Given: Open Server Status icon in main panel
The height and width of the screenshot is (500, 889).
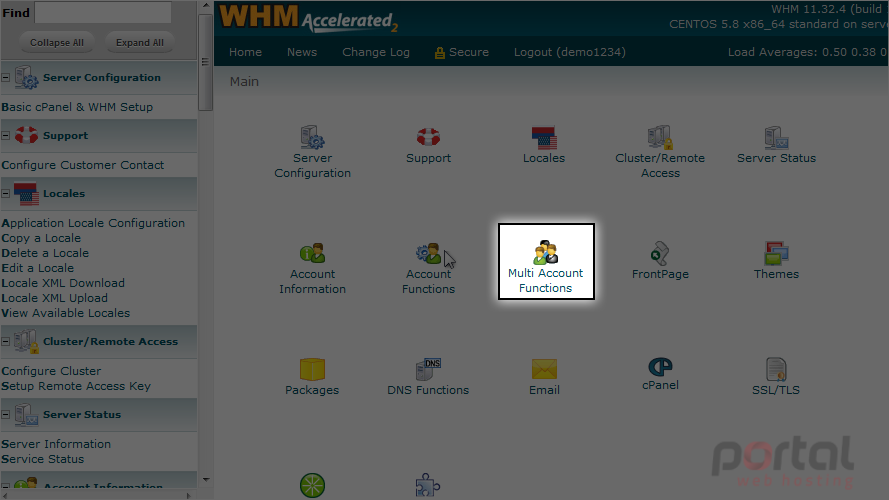Looking at the screenshot, I should 776,138.
